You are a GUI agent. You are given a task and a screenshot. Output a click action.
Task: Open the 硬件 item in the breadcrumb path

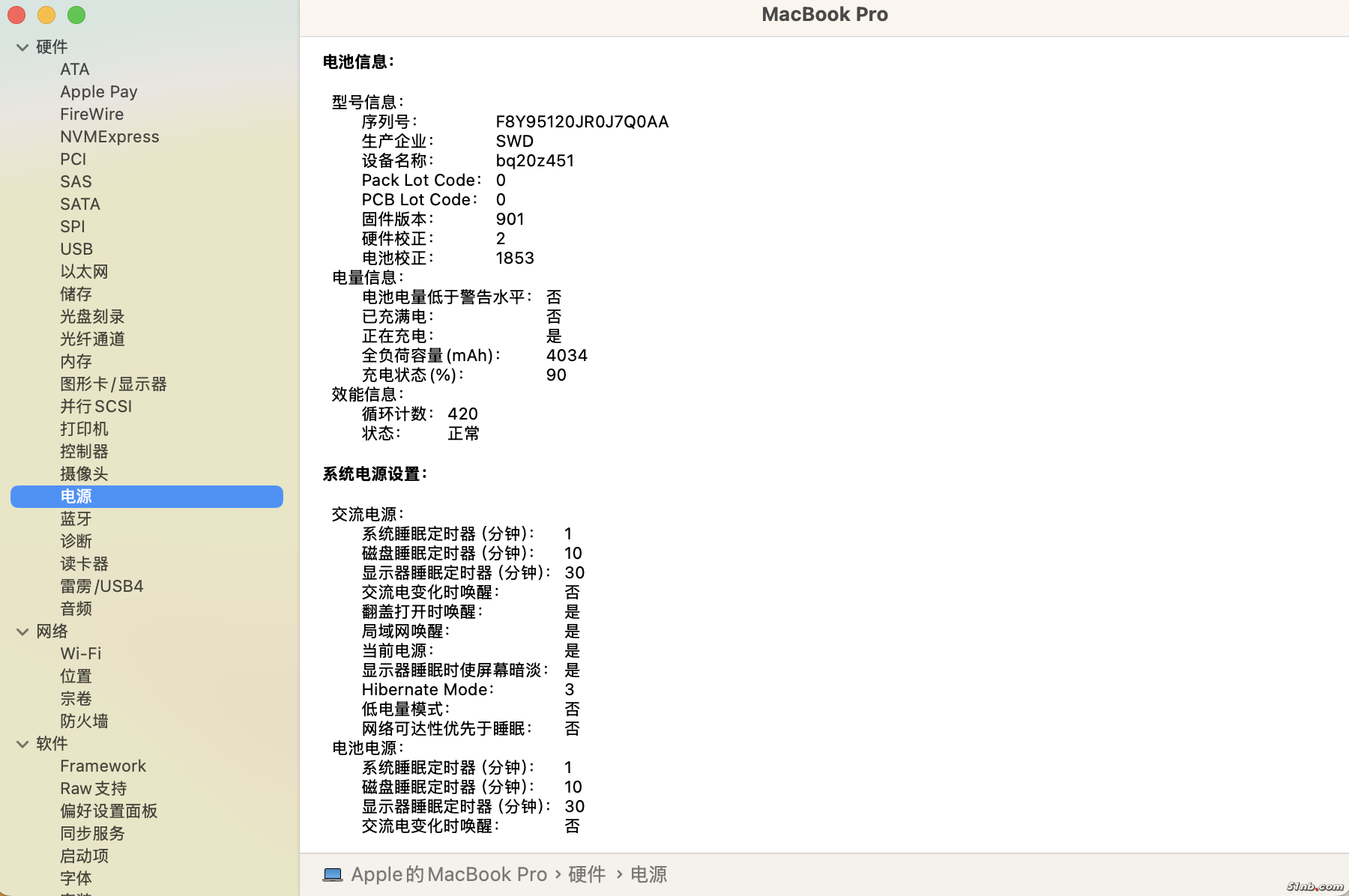[x=587, y=874]
